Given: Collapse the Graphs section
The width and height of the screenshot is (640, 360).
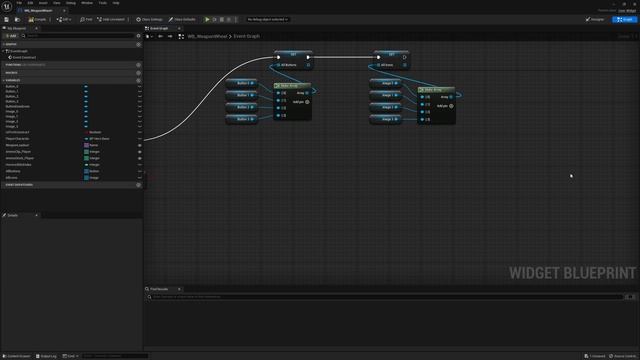Looking at the screenshot, I should click(3, 44).
